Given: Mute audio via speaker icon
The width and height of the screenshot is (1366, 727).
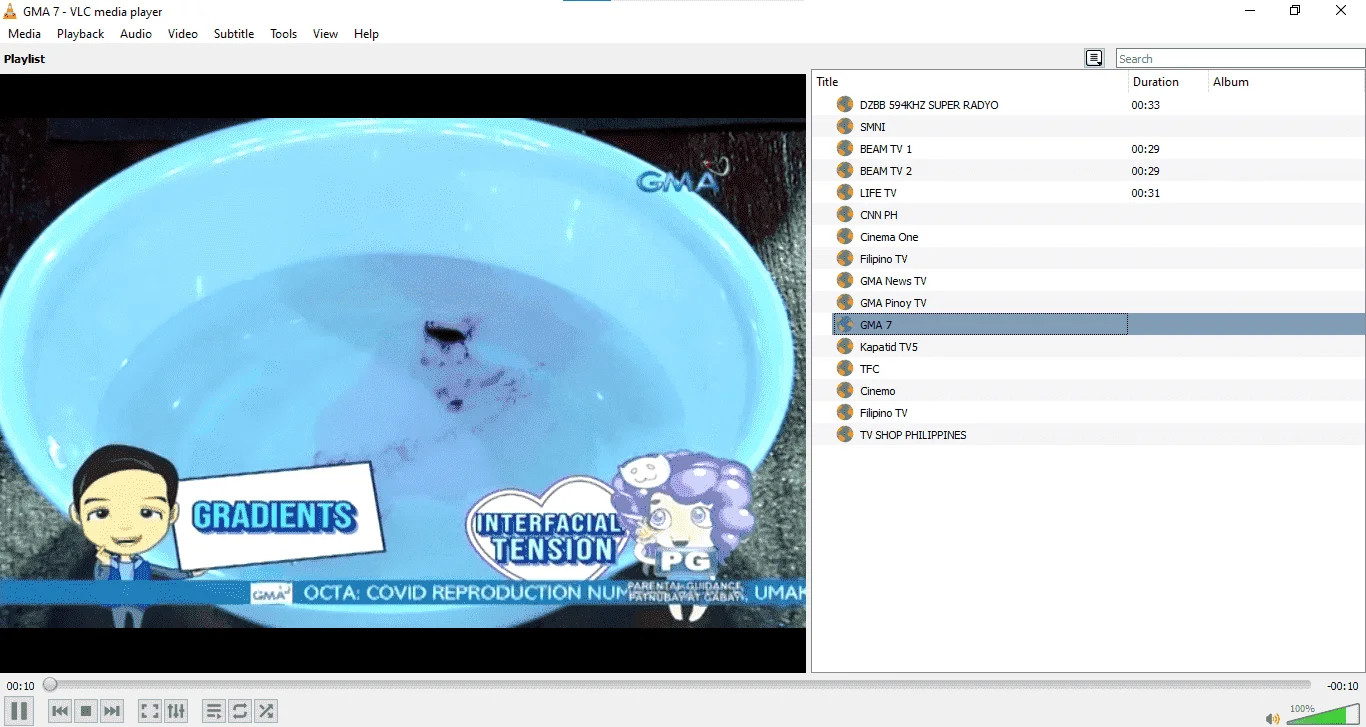Looking at the screenshot, I should [x=1272, y=718].
